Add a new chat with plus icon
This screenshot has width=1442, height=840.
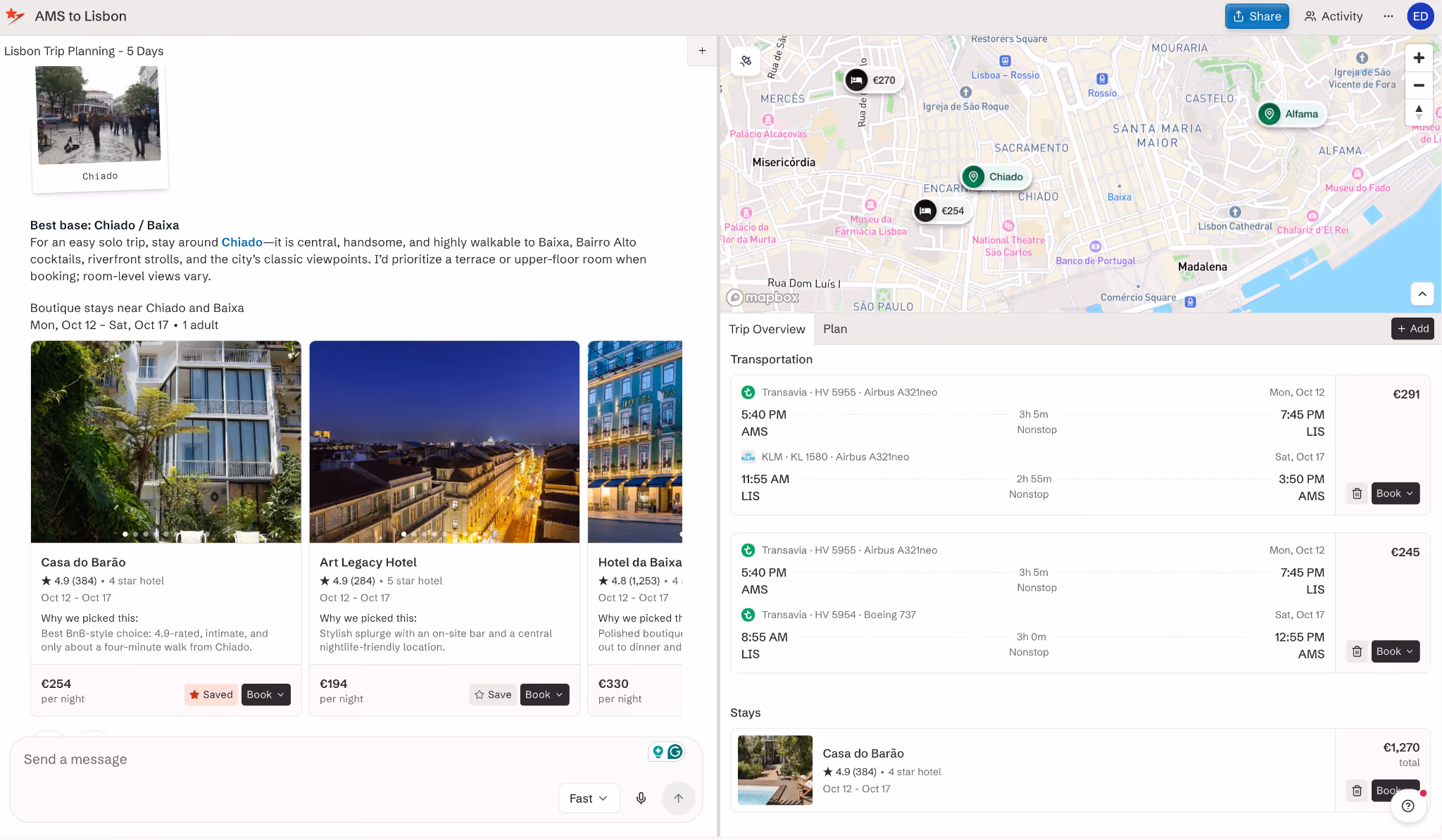[702, 51]
